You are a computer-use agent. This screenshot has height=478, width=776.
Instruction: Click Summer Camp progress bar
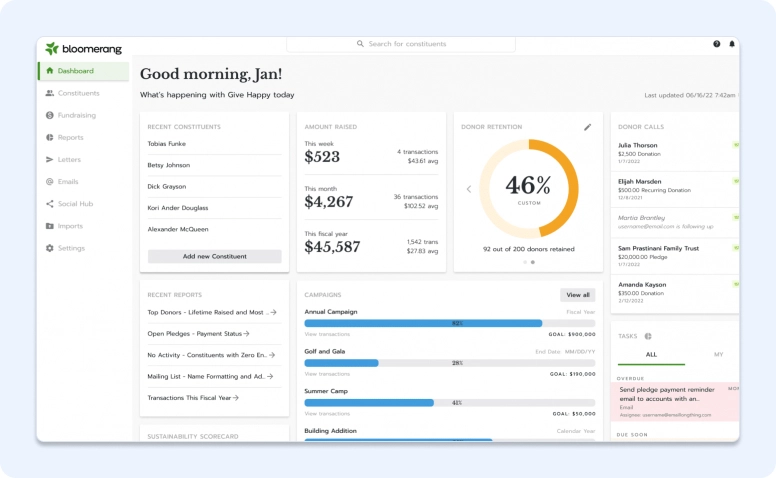click(x=450, y=403)
